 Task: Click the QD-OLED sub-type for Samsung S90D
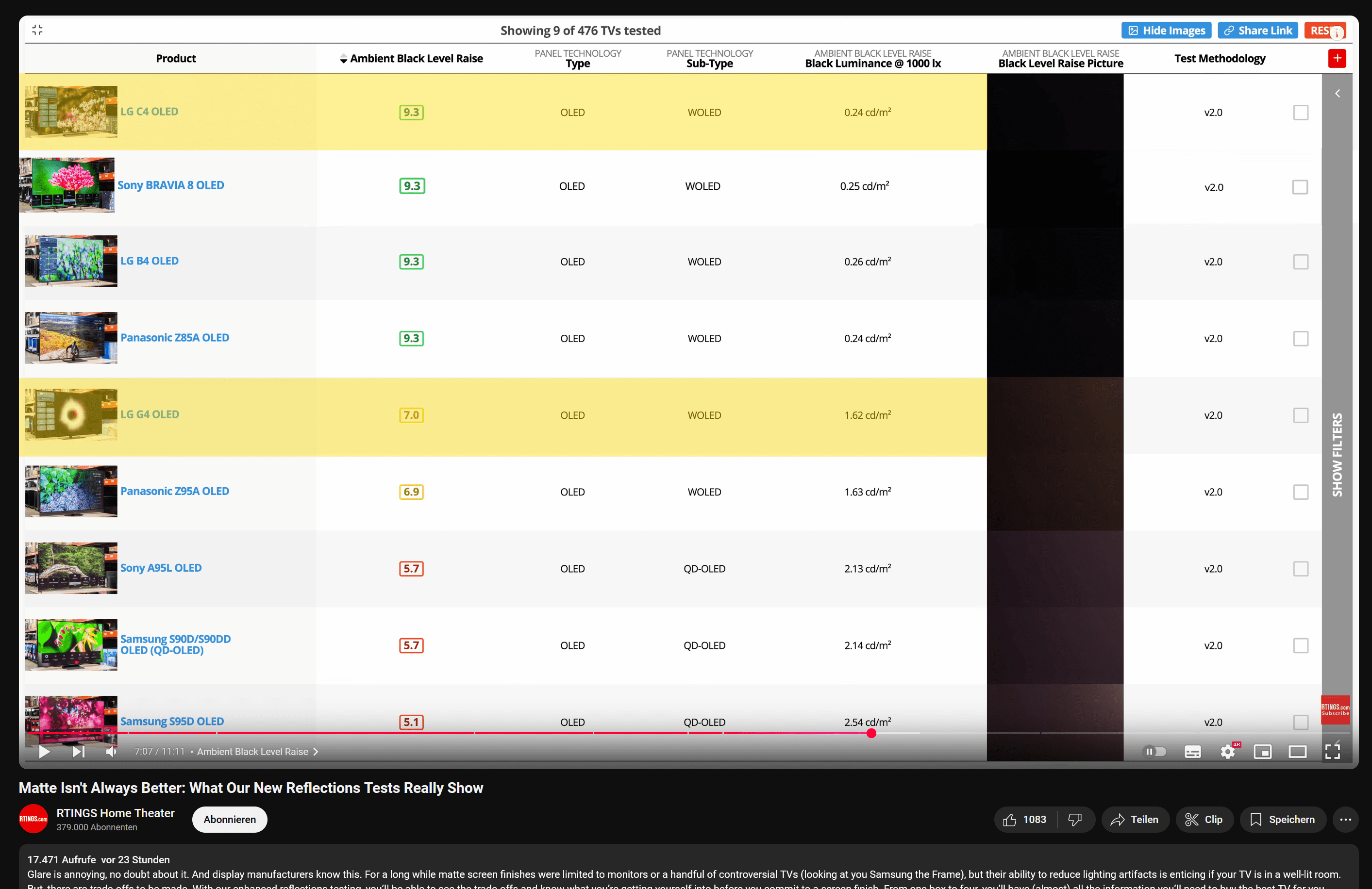pyautogui.click(x=704, y=645)
